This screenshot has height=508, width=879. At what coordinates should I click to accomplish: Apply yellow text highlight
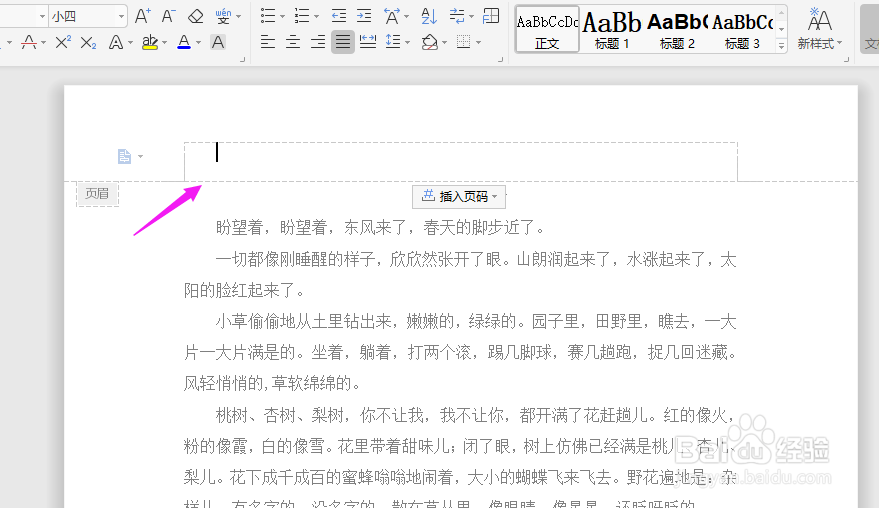(150, 42)
